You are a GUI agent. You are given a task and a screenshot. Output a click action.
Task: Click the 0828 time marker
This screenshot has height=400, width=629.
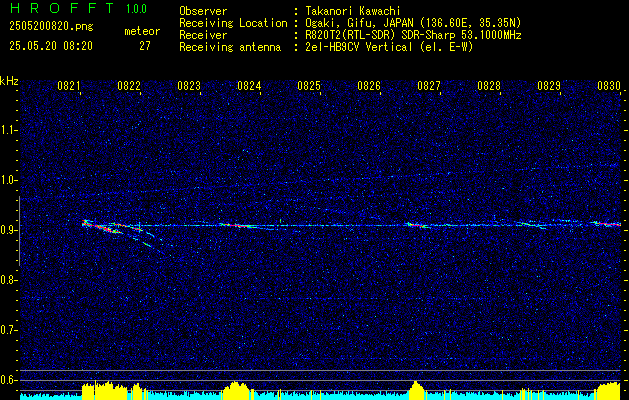489,86
